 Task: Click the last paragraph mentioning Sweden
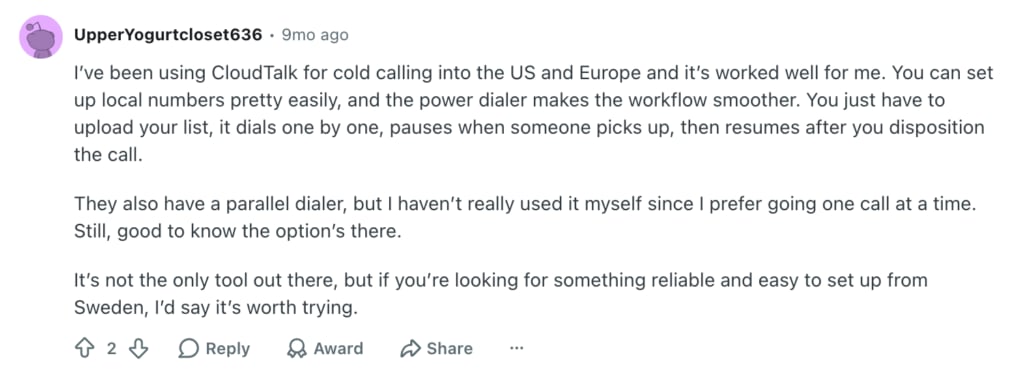click(500, 294)
